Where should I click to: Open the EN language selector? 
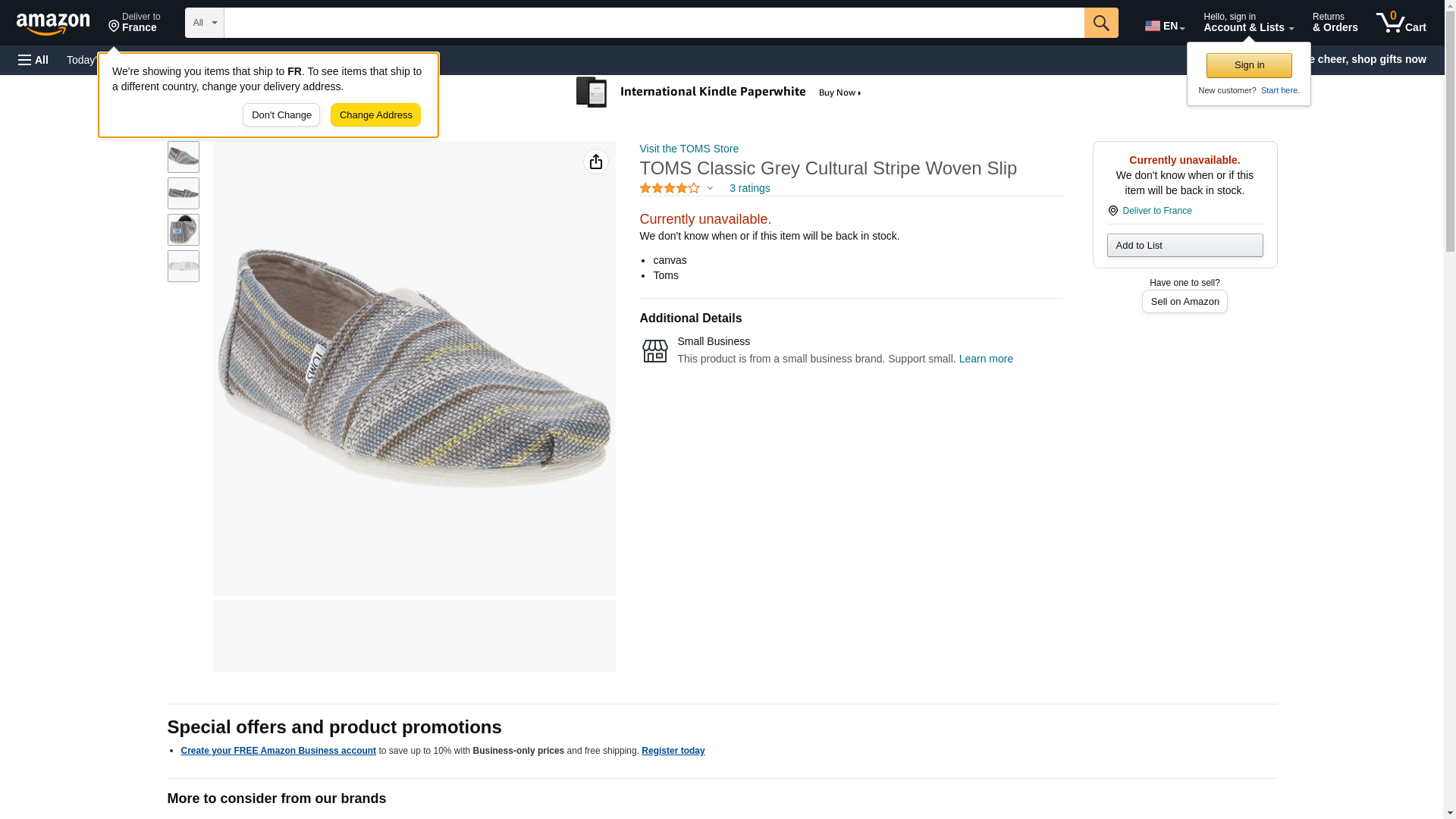click(x=1164, y=26)
